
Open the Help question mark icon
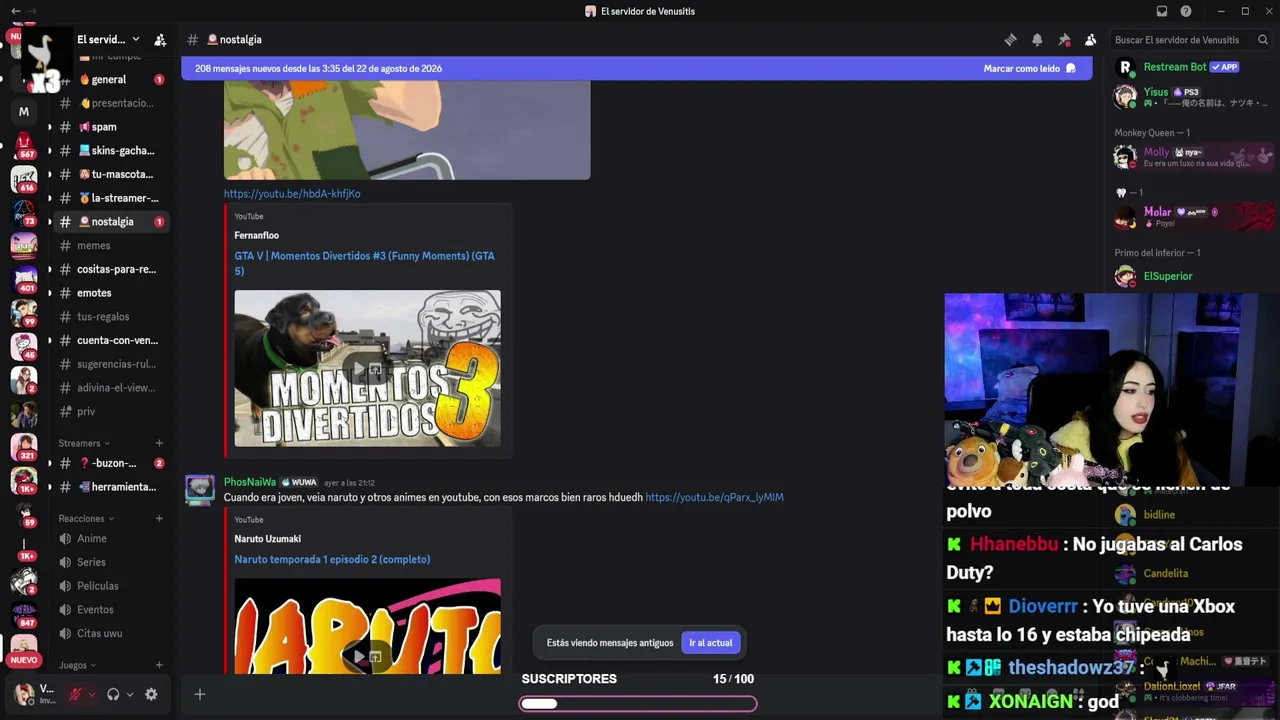(x=1186, y=11)
